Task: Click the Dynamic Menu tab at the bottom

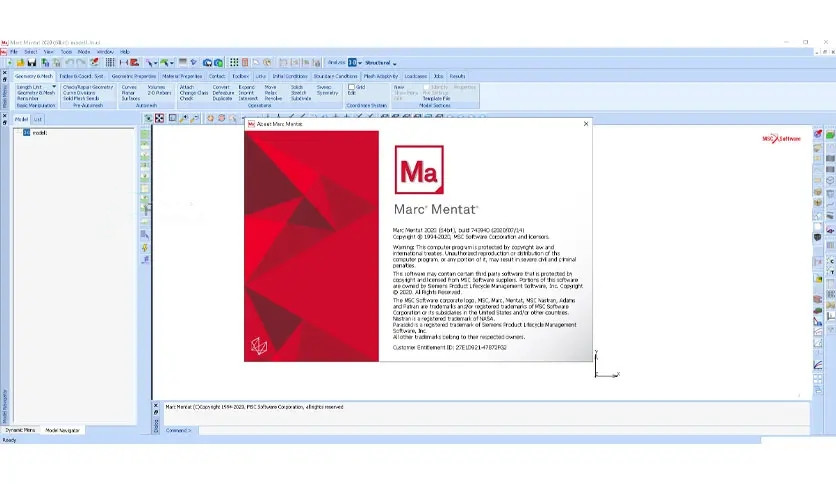Action: point(20,430)
